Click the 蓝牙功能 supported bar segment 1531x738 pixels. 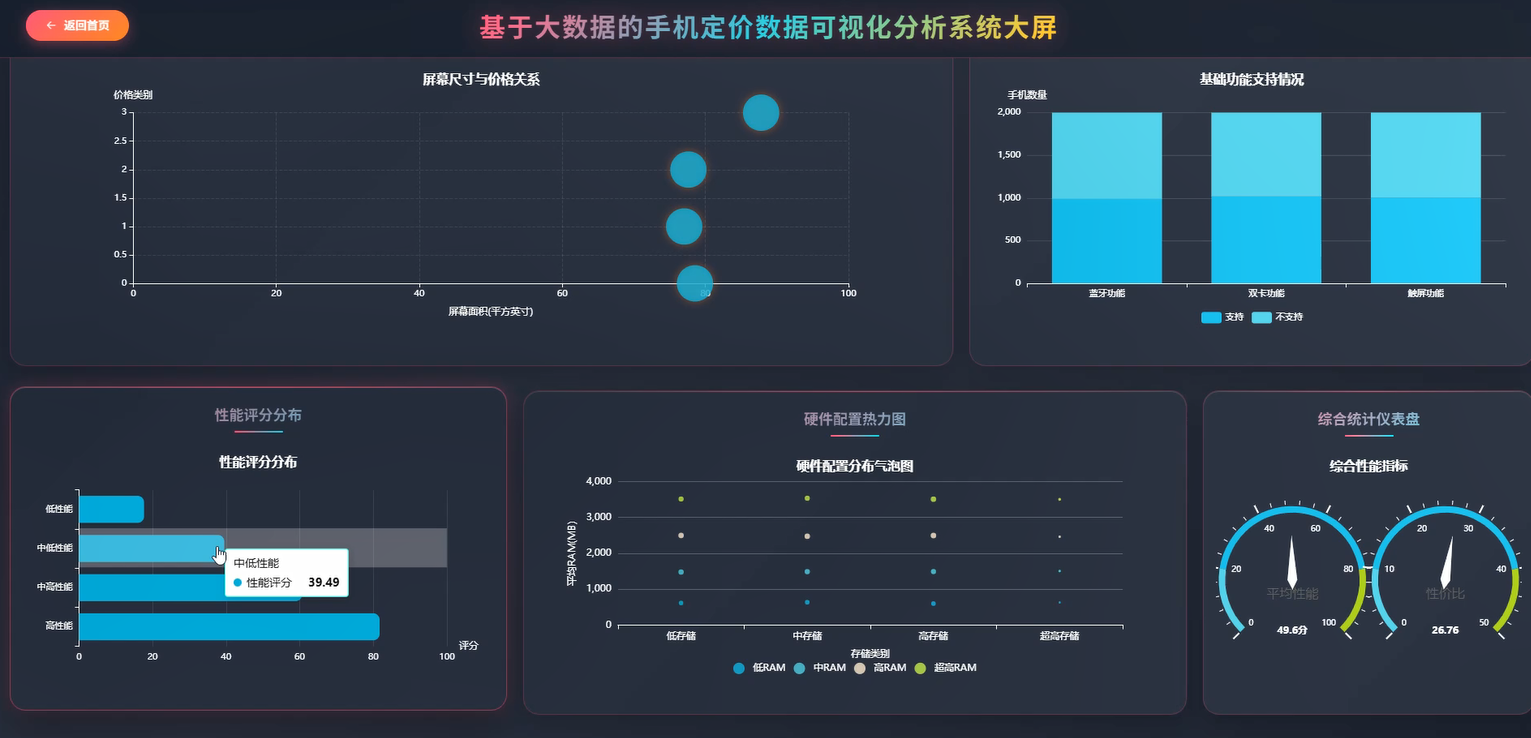pyautogui.click(x=1107, y=240)
